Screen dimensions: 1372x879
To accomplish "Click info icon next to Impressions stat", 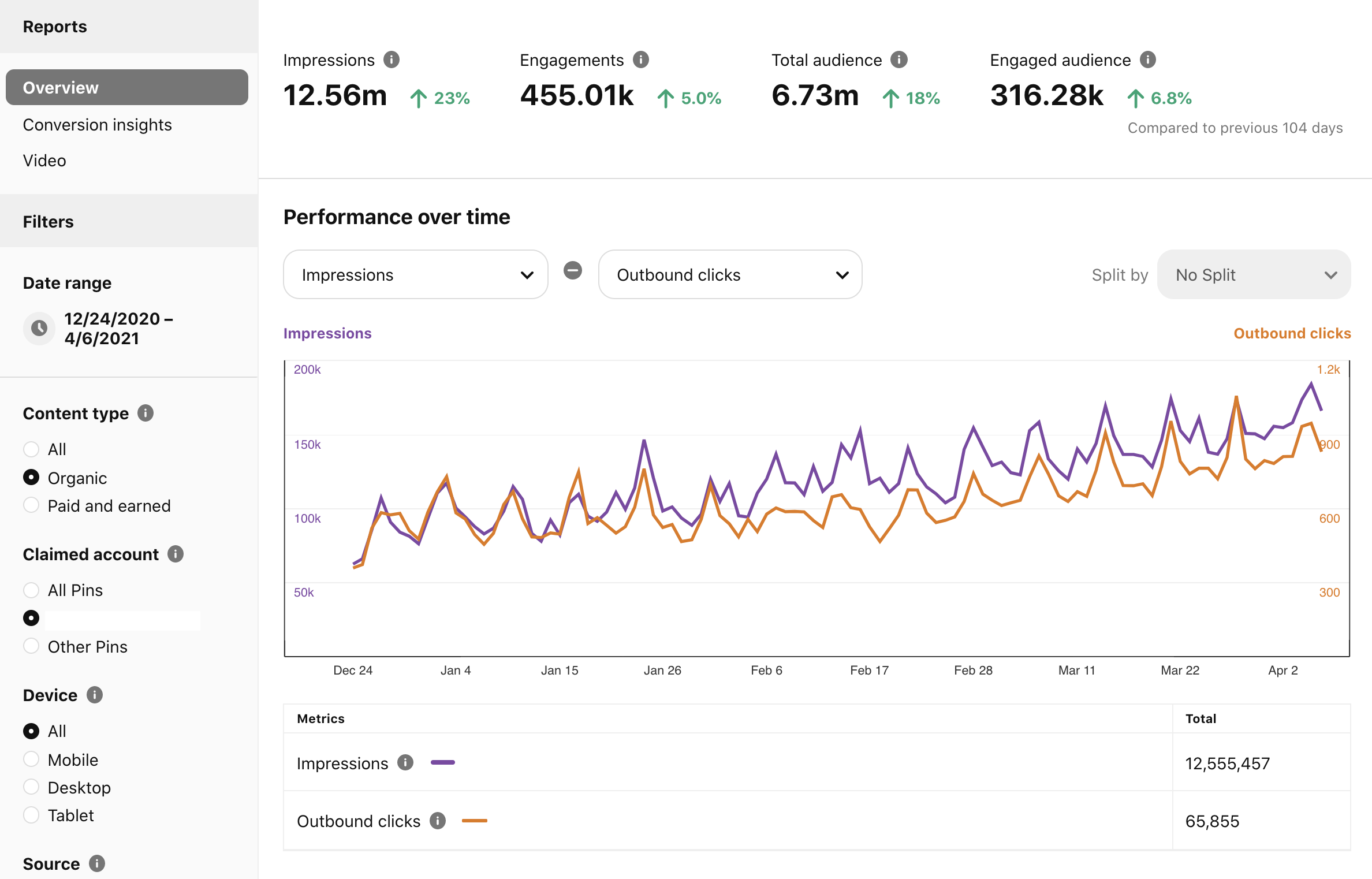I will click(x=392, y=59).
